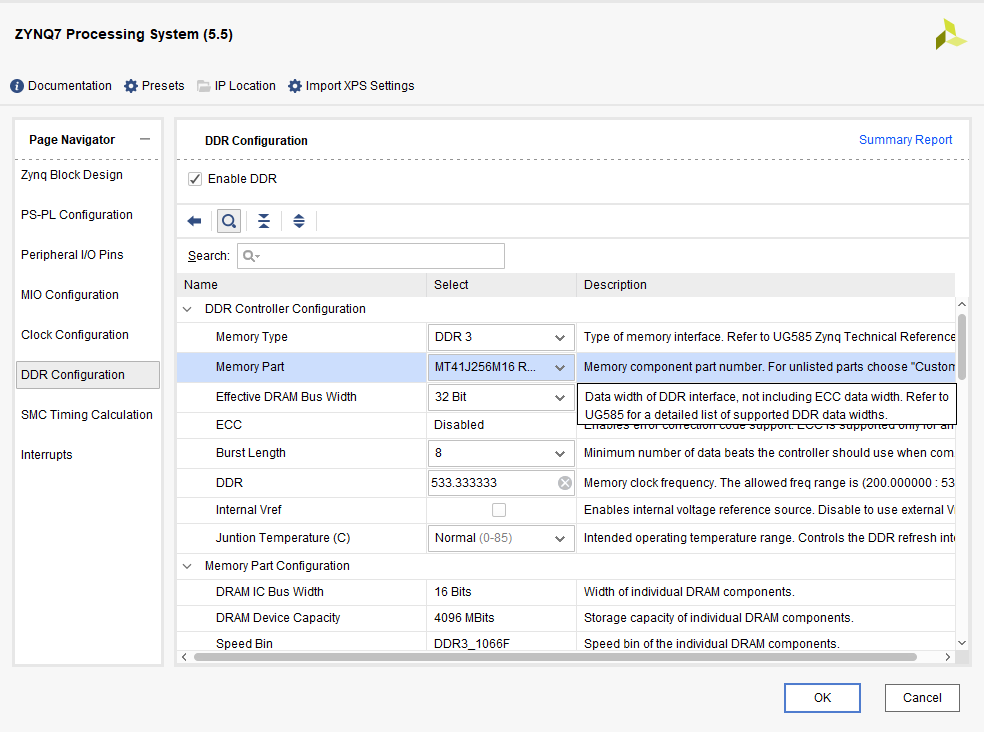Viewport: 984px width, 732px height.
Task: Clear the DDR frequency field value
Action: (565, 483)
